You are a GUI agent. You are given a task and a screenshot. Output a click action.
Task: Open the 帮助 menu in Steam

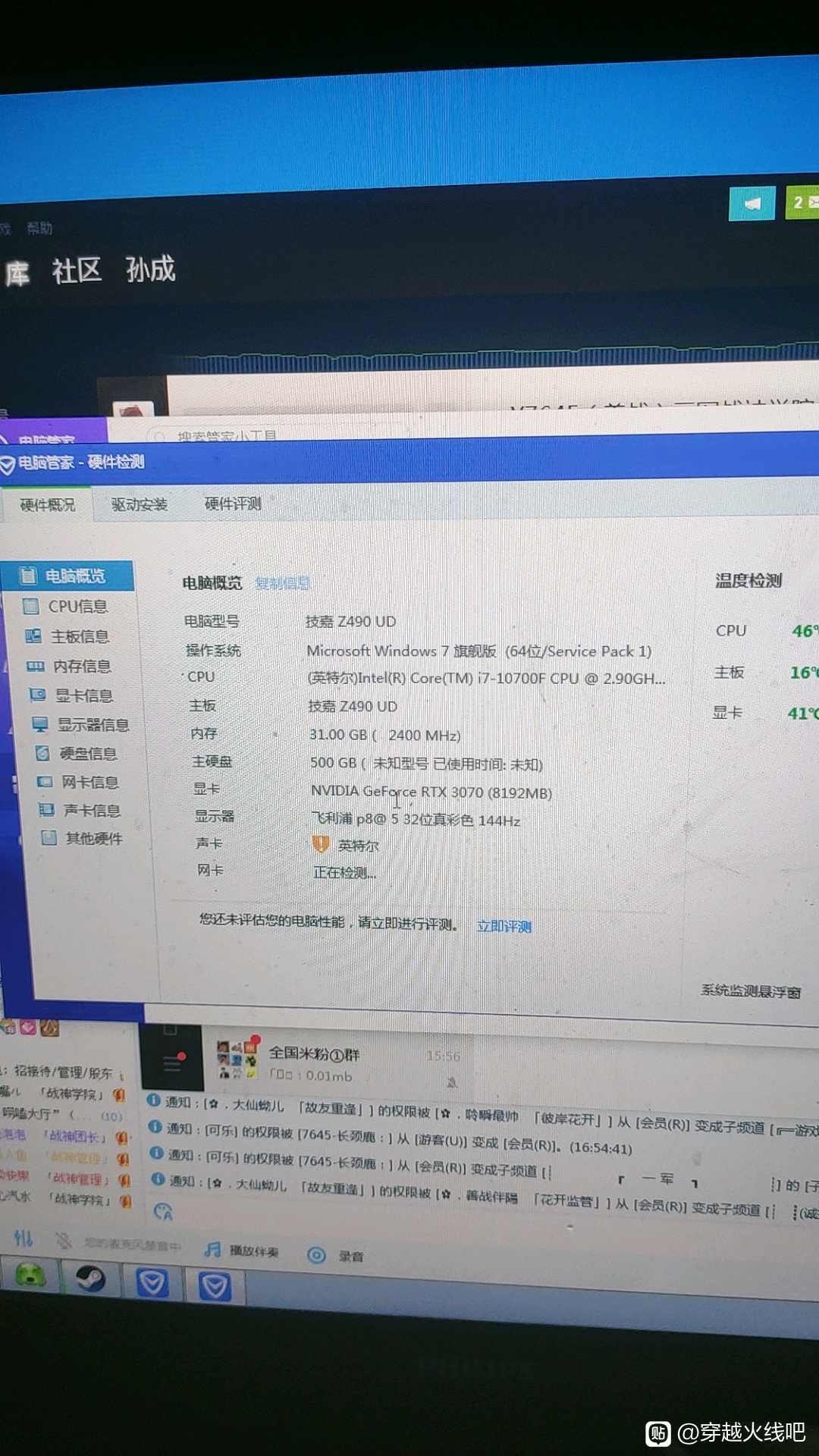coord(39,227)
